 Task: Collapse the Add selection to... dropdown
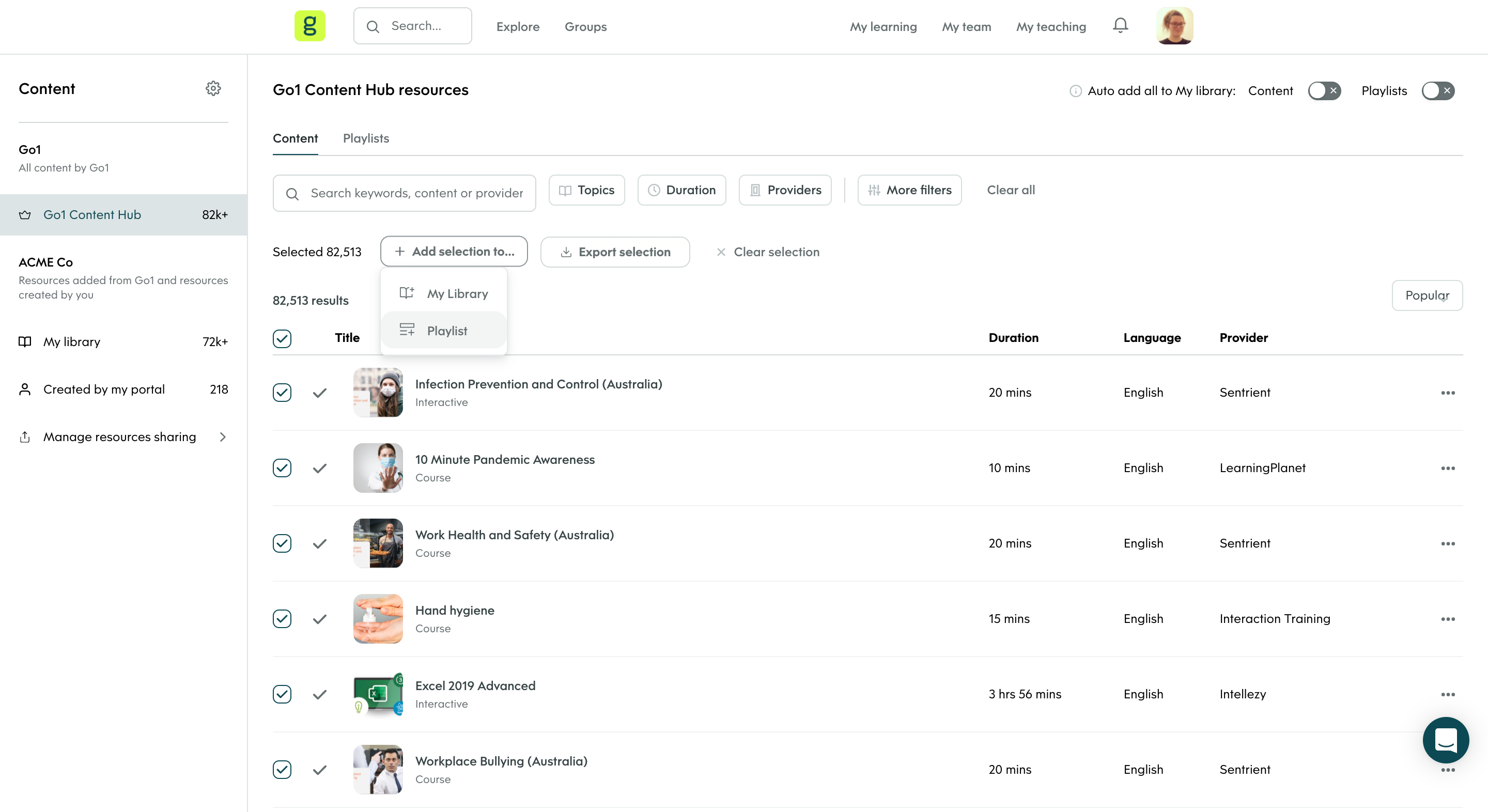(454, 251)
